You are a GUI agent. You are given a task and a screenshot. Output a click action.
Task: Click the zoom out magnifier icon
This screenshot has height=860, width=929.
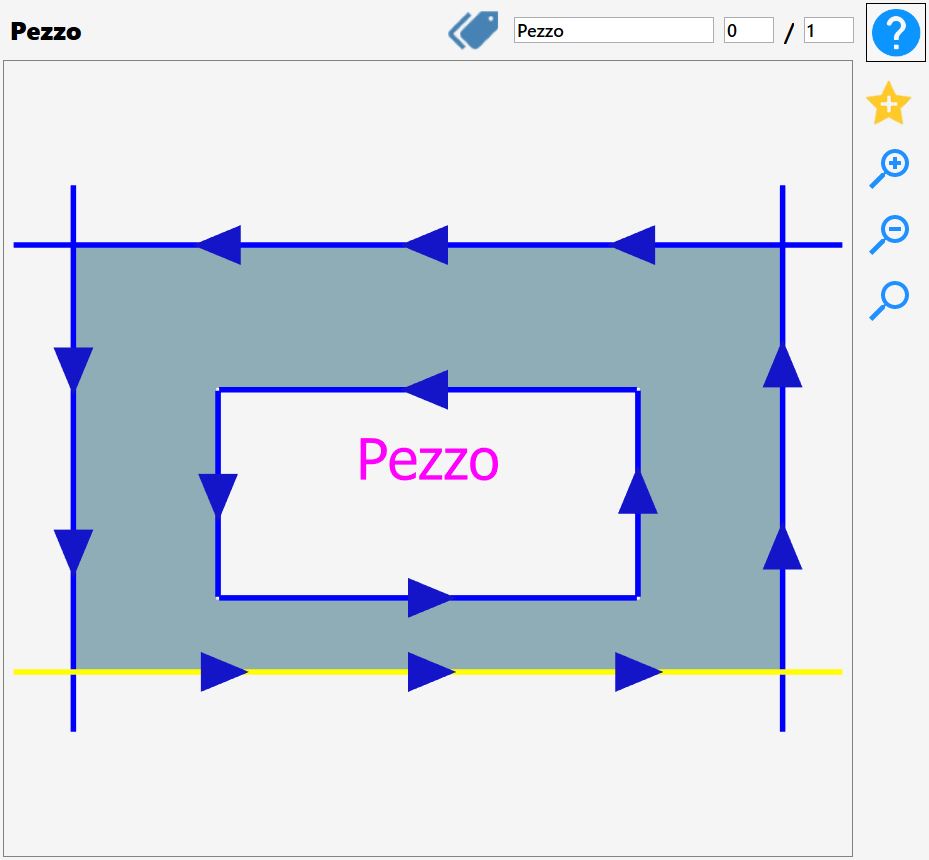pyautogui.click(x=889, y=235)
